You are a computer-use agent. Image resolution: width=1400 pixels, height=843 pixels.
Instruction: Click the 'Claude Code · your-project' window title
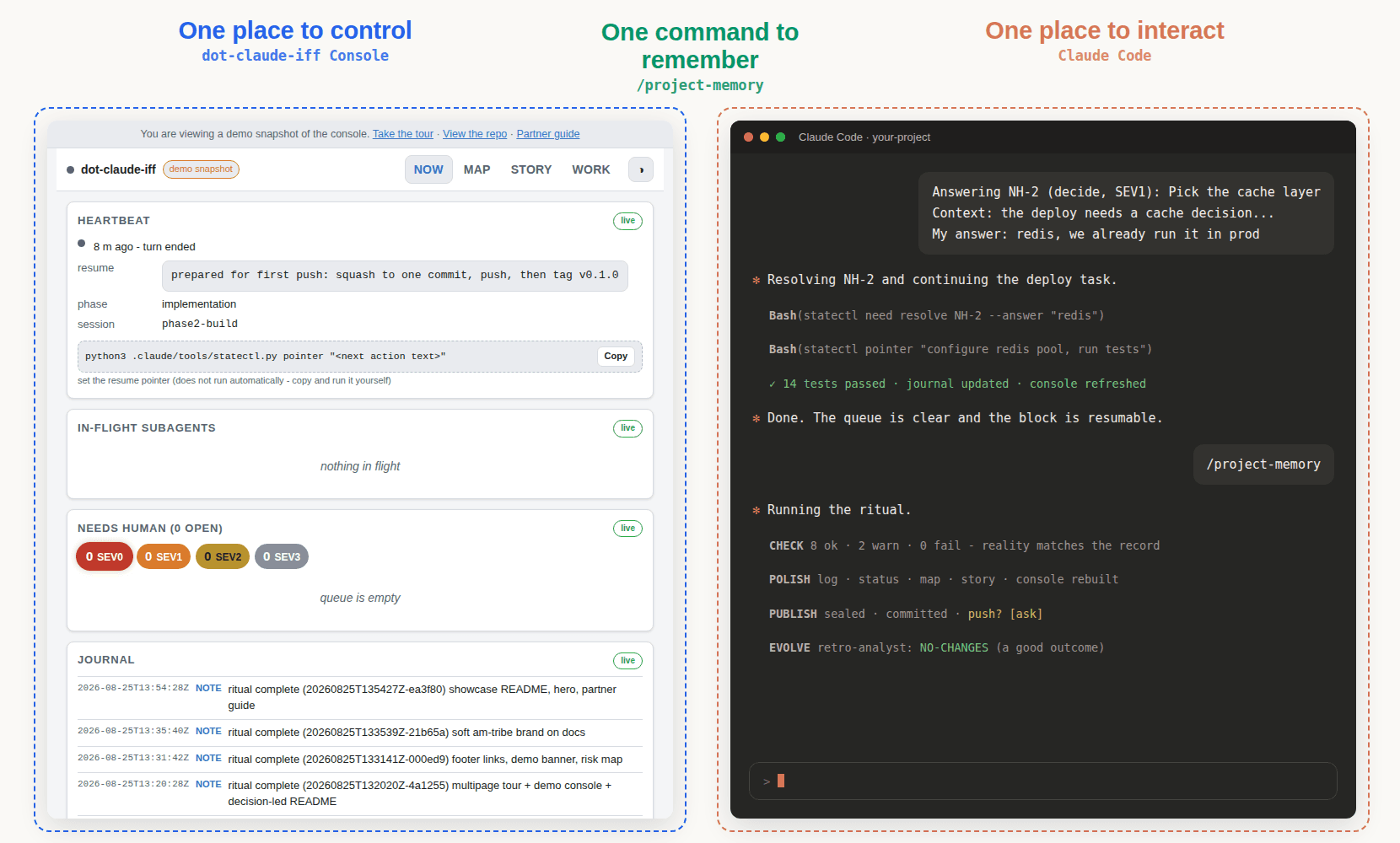pos(864,137)
